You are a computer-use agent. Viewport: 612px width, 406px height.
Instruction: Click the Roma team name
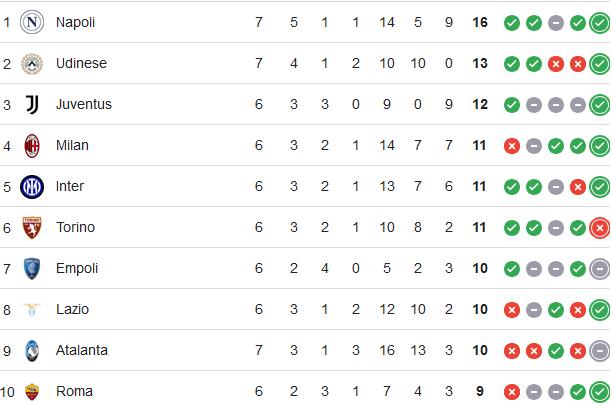pyautogui.click(x=73, y=391)
